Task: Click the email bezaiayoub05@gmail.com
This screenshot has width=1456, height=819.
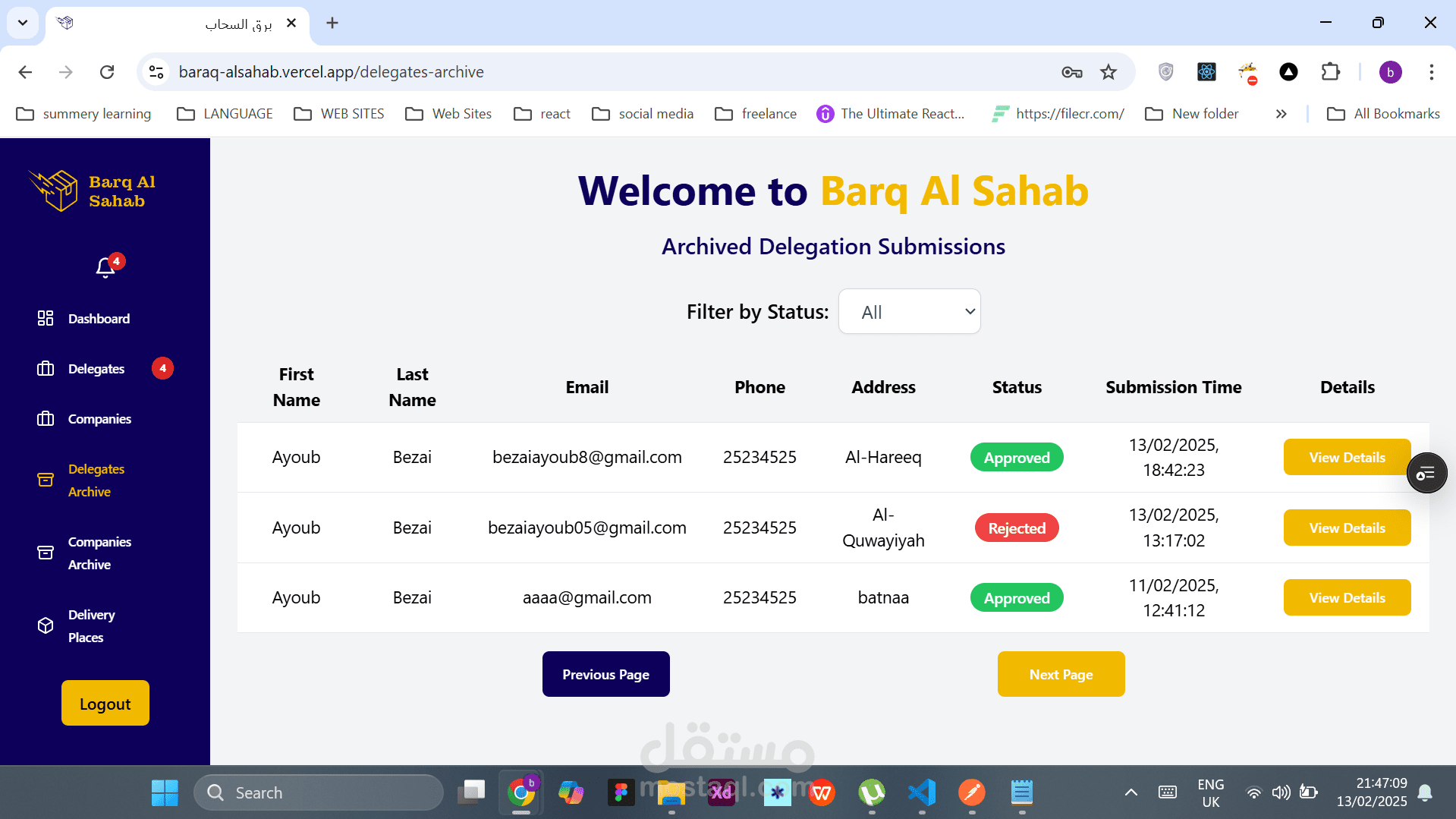Action: click(x=587, y=528)
